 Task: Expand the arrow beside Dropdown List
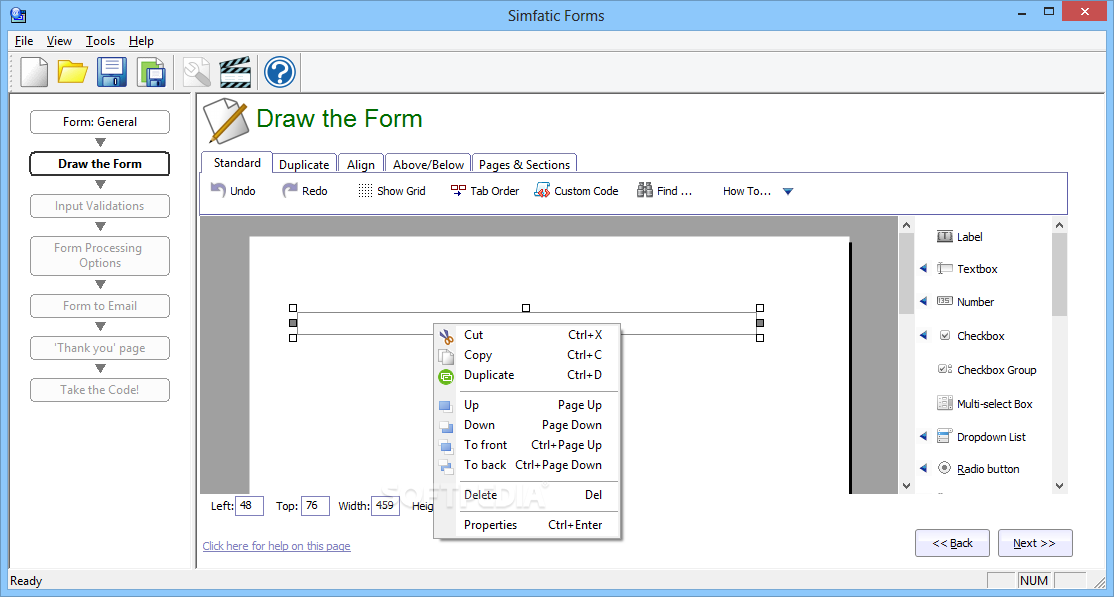924,436
